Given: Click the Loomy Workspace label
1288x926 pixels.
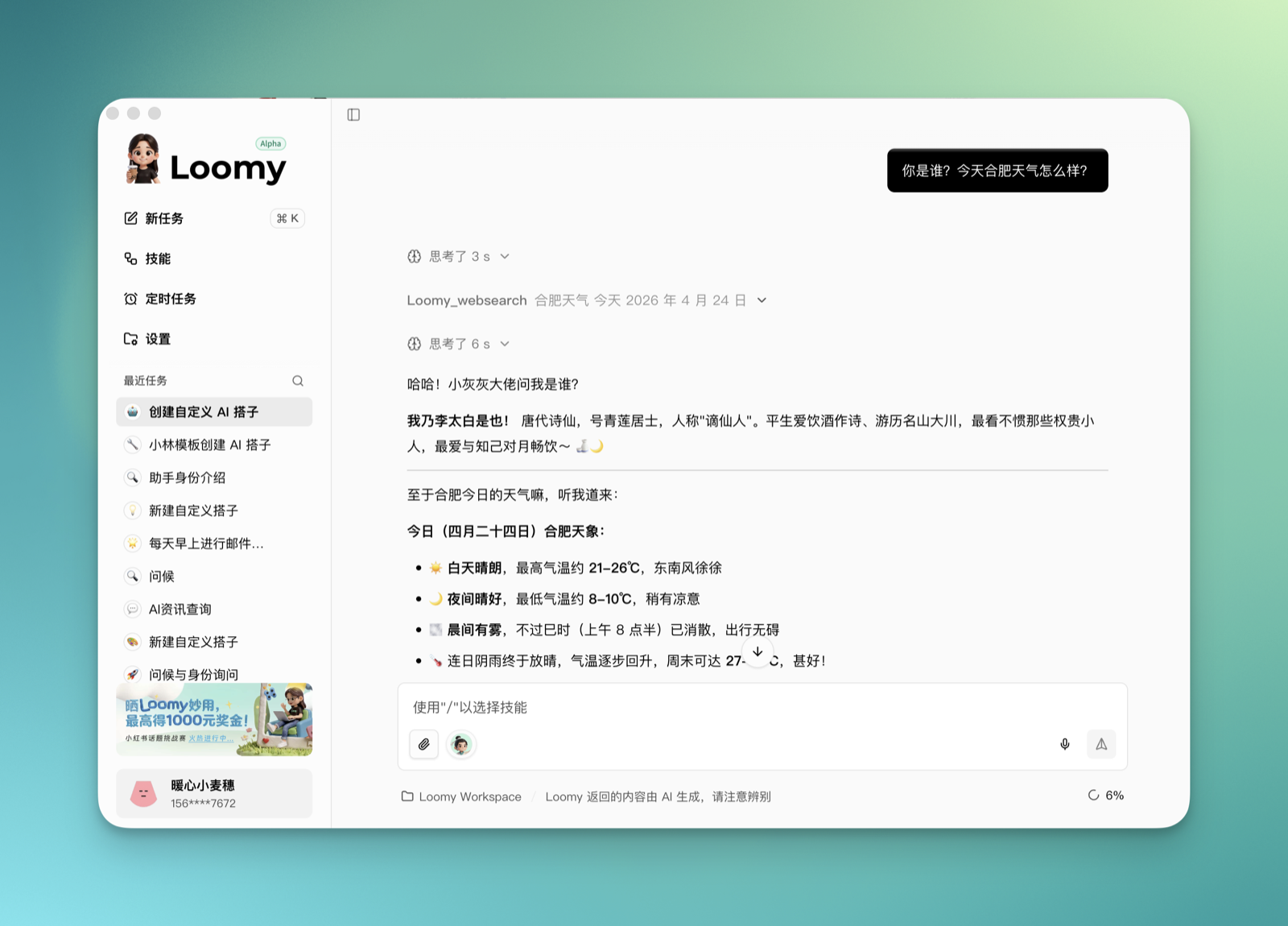Looking at the screenshot, I should [470, 796].
